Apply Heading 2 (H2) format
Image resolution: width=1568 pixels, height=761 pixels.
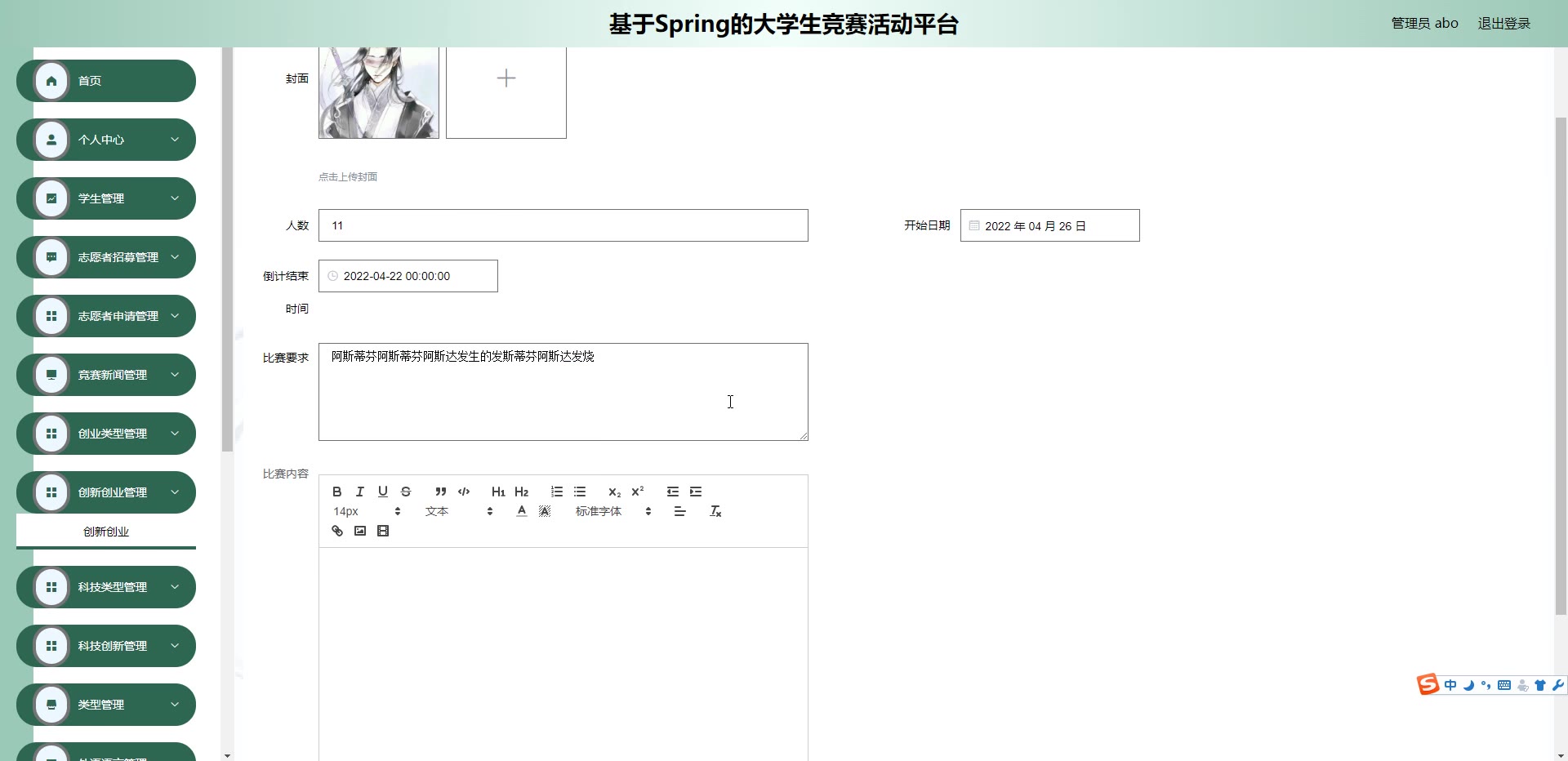pos(521,492)
